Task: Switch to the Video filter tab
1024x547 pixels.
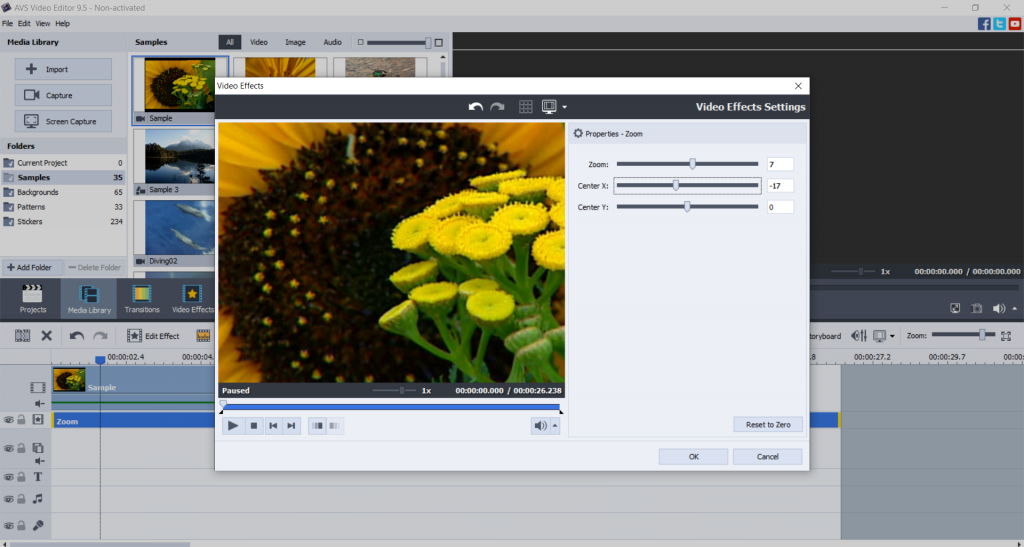Action: (x=259, y=42)
